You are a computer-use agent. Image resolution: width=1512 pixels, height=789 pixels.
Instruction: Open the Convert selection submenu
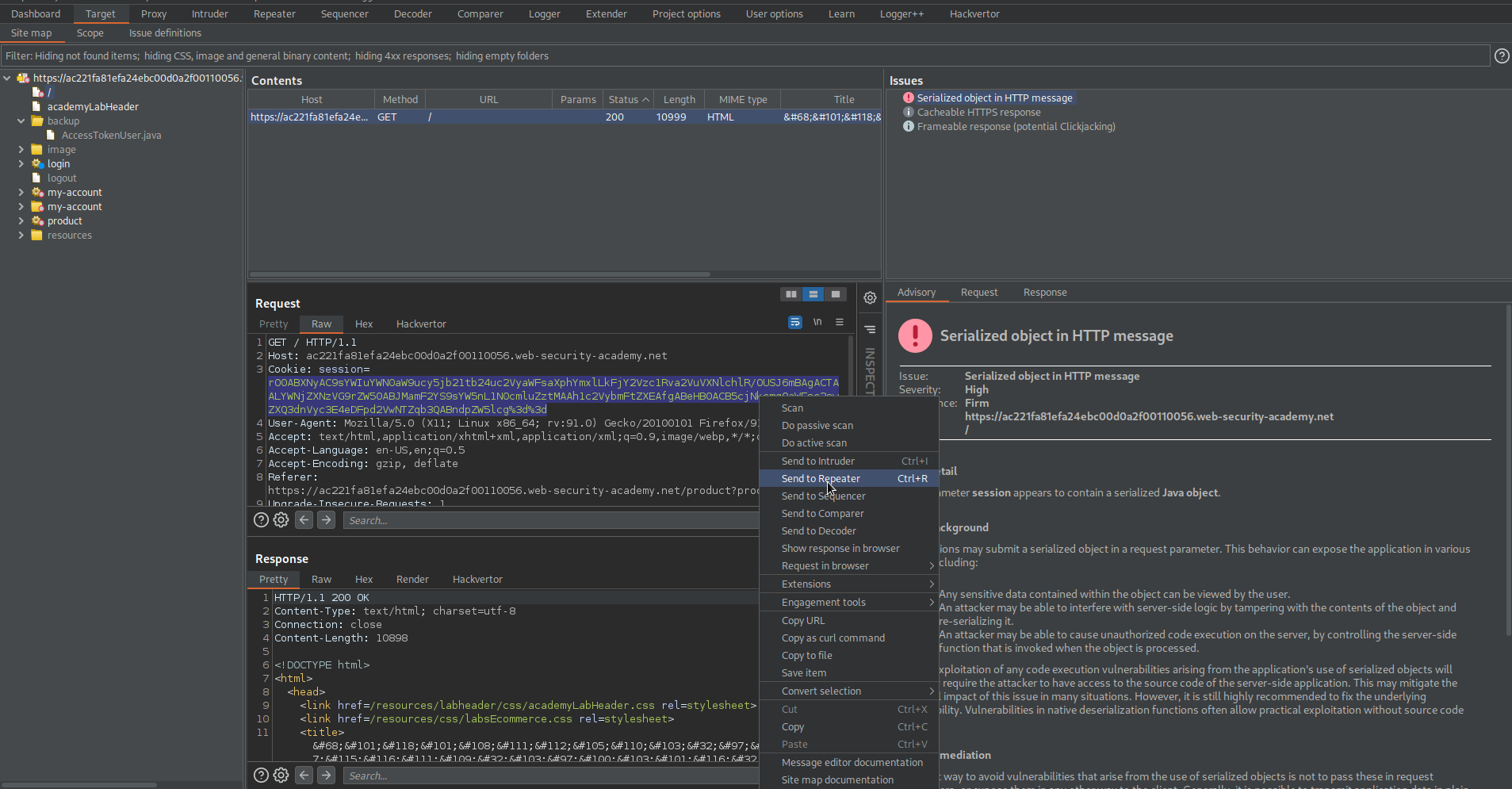coord(848,691)
